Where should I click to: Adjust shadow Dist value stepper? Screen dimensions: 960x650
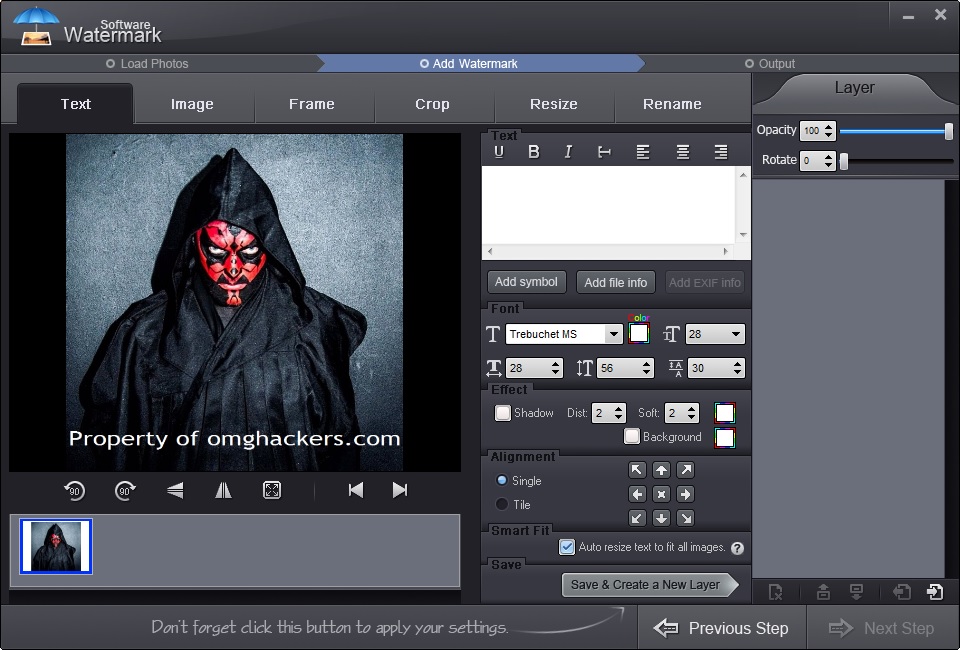coord(618,413)
